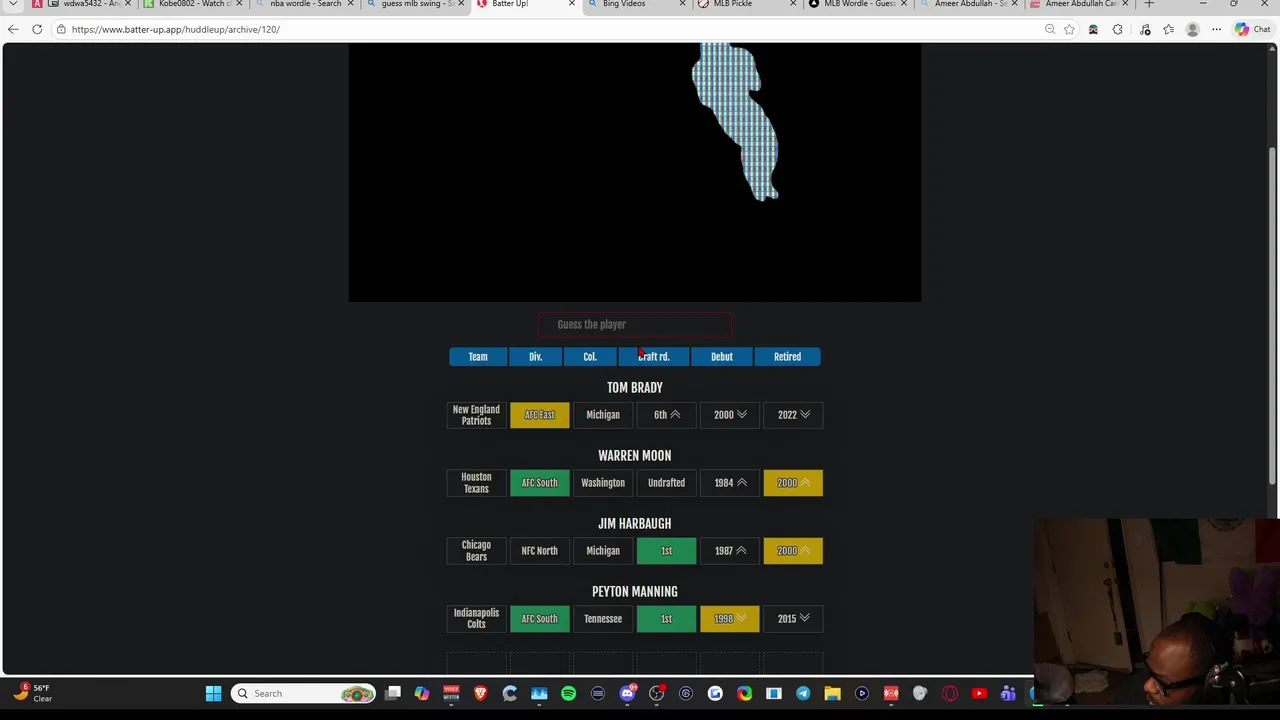Image resolution: width=1280 pixels, height=720 pixels.
Task: Open Task View from the taskbar
Action: click(x=393, y=694)
